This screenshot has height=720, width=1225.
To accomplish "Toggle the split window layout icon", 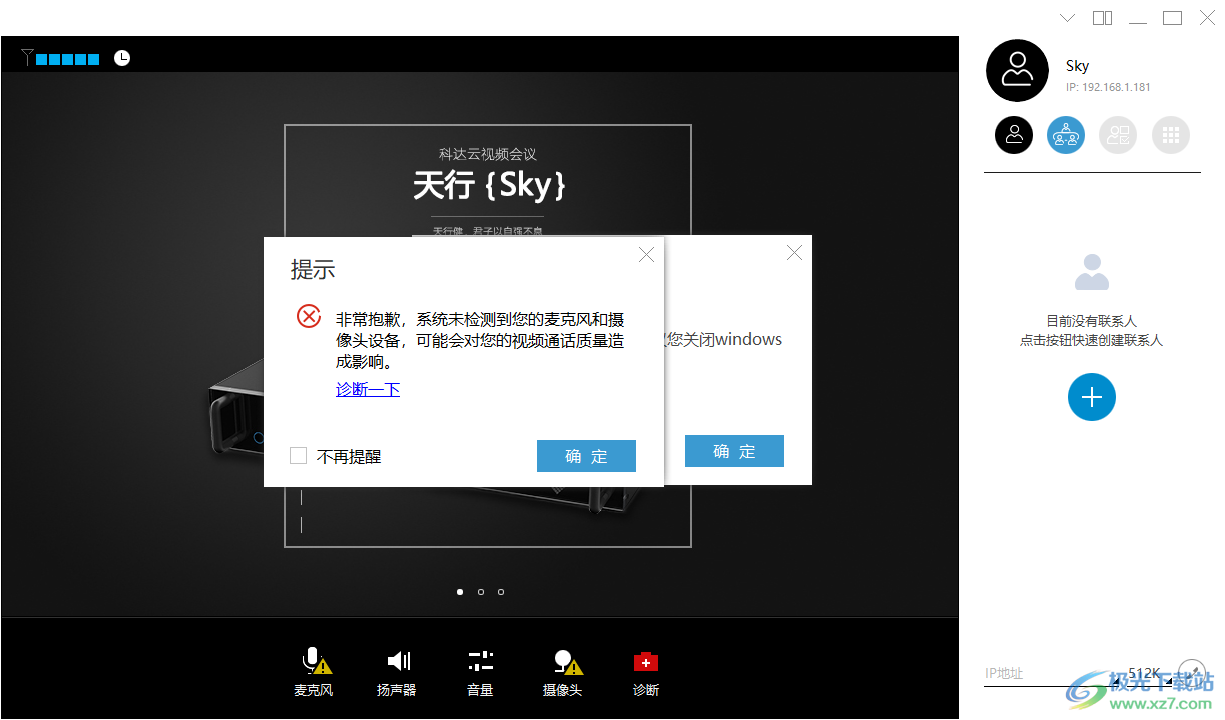I will 1102,18.
